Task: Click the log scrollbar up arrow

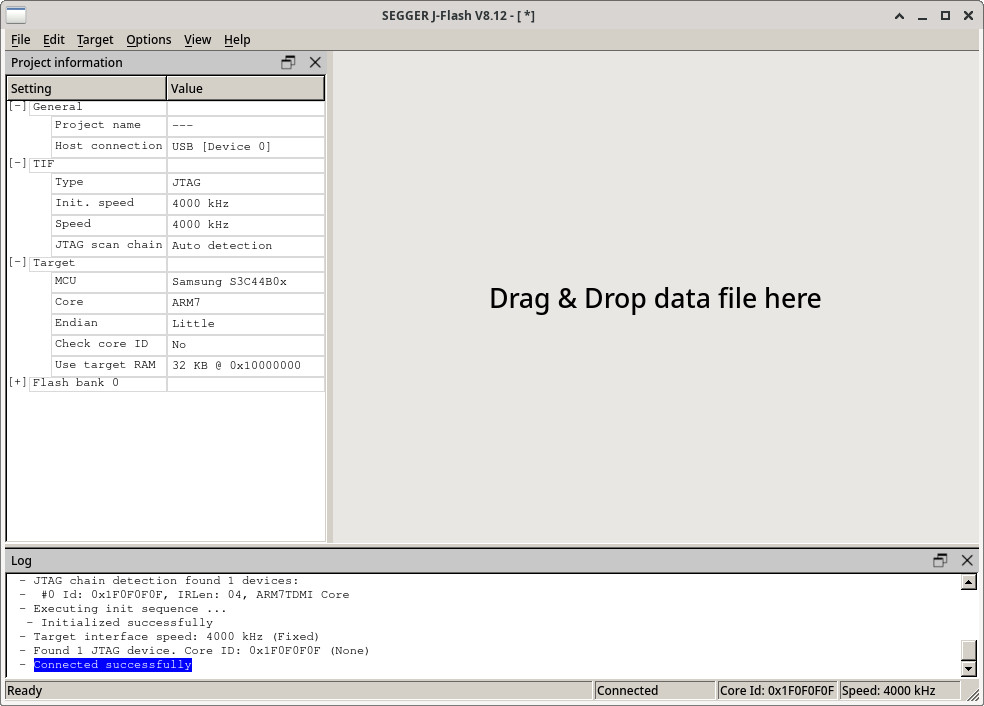Action: (x=968, y=582)
